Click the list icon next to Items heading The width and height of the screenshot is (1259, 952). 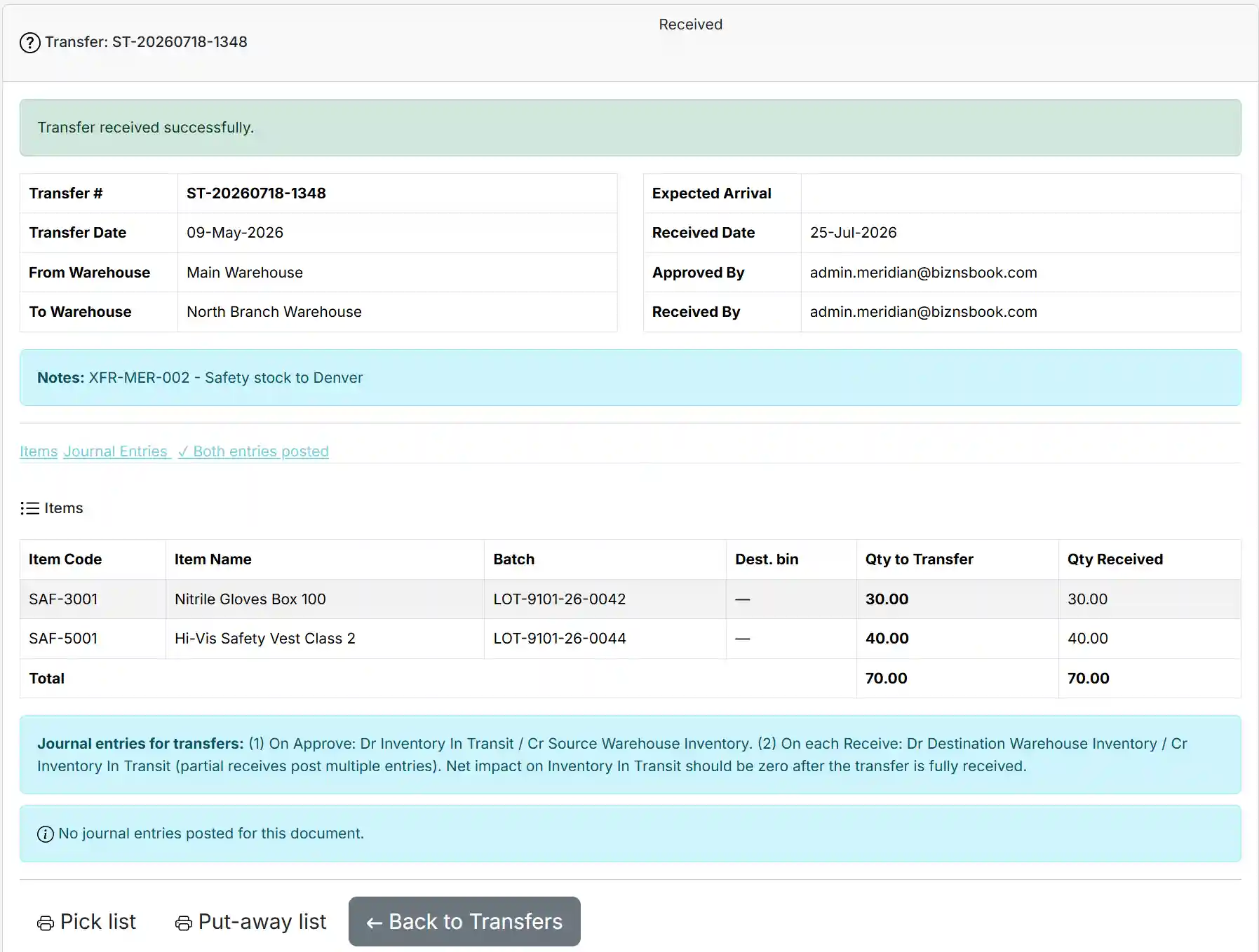[30, 508]
